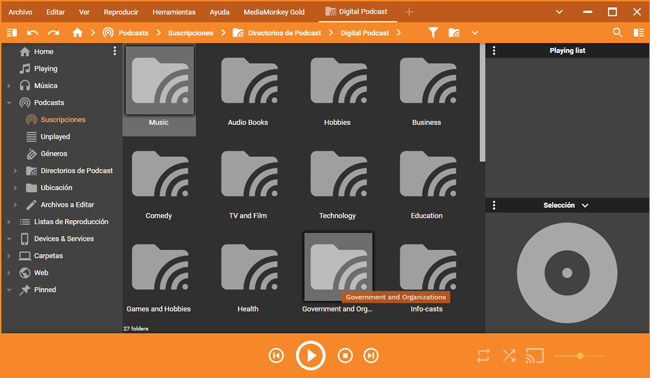Expand the Directorios de Podcast node
Image resolution: width=650 pixels, height=378 pixels.
pyautogui.click(x=15, y=171)
